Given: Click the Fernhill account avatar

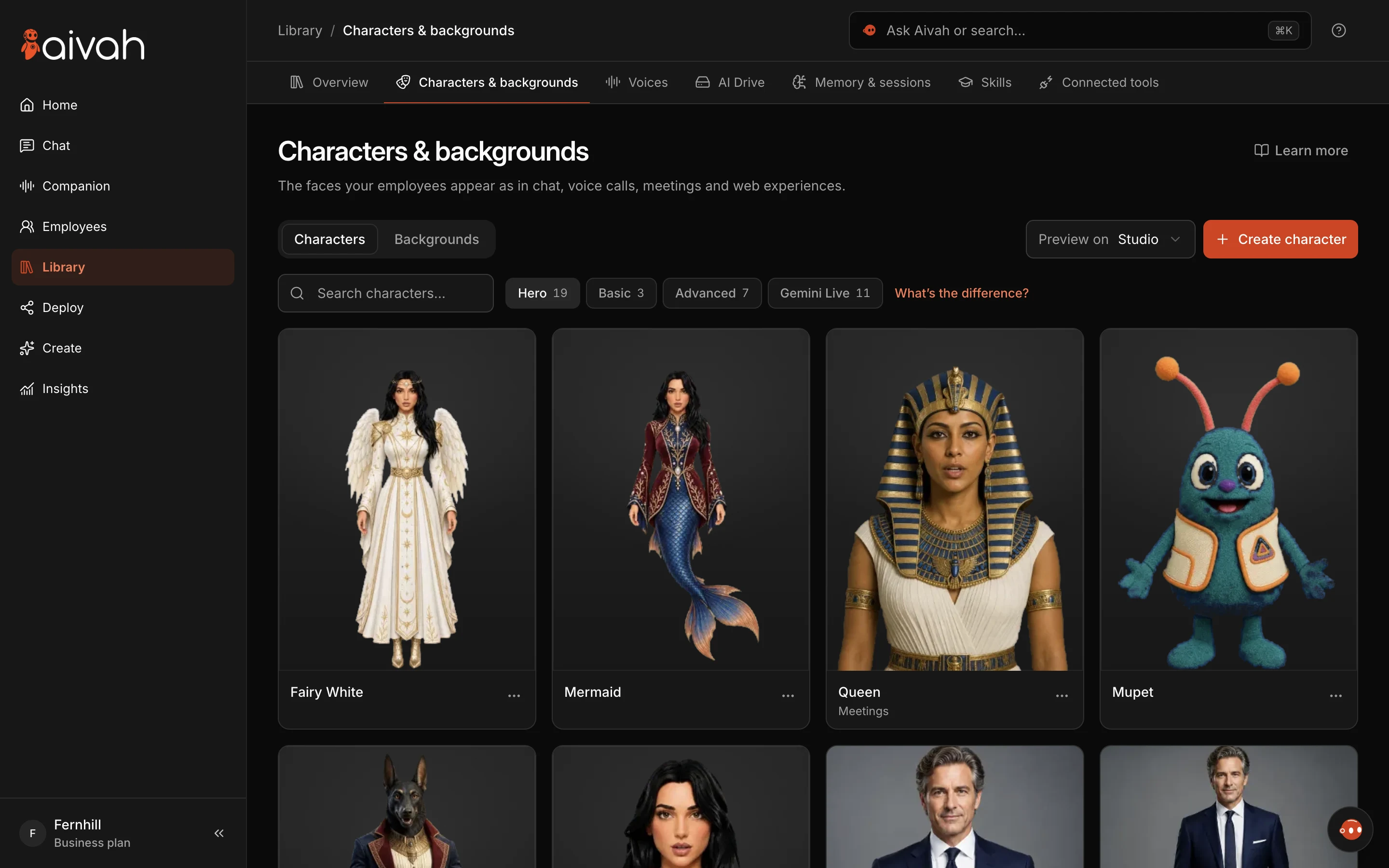Looking at the screenshot, I should tap(32, 833).
